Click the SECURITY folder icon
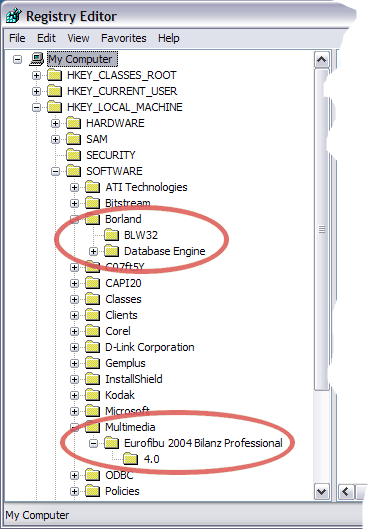The image size is (374, 529). pyautogui.click(x=74, y=155)
